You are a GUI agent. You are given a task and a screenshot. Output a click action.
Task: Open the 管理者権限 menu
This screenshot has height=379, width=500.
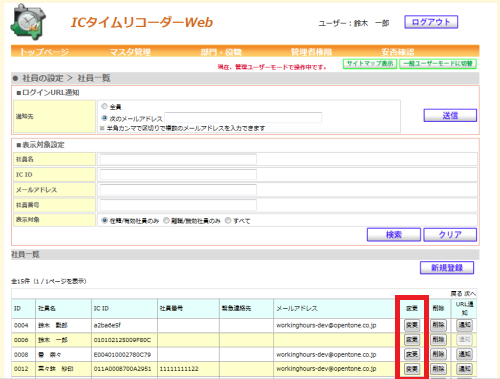(311, 52)
